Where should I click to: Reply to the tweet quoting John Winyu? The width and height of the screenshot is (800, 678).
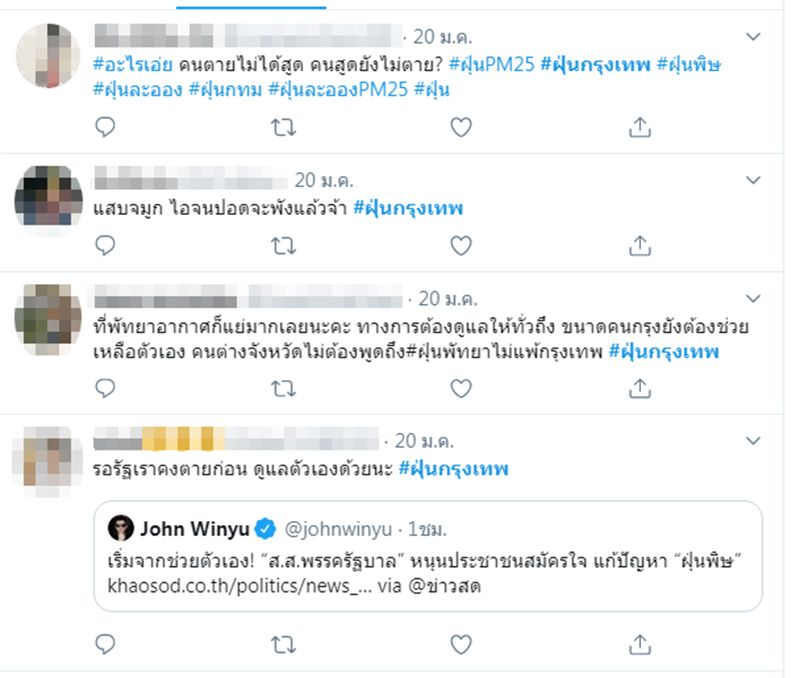point(105,645)
